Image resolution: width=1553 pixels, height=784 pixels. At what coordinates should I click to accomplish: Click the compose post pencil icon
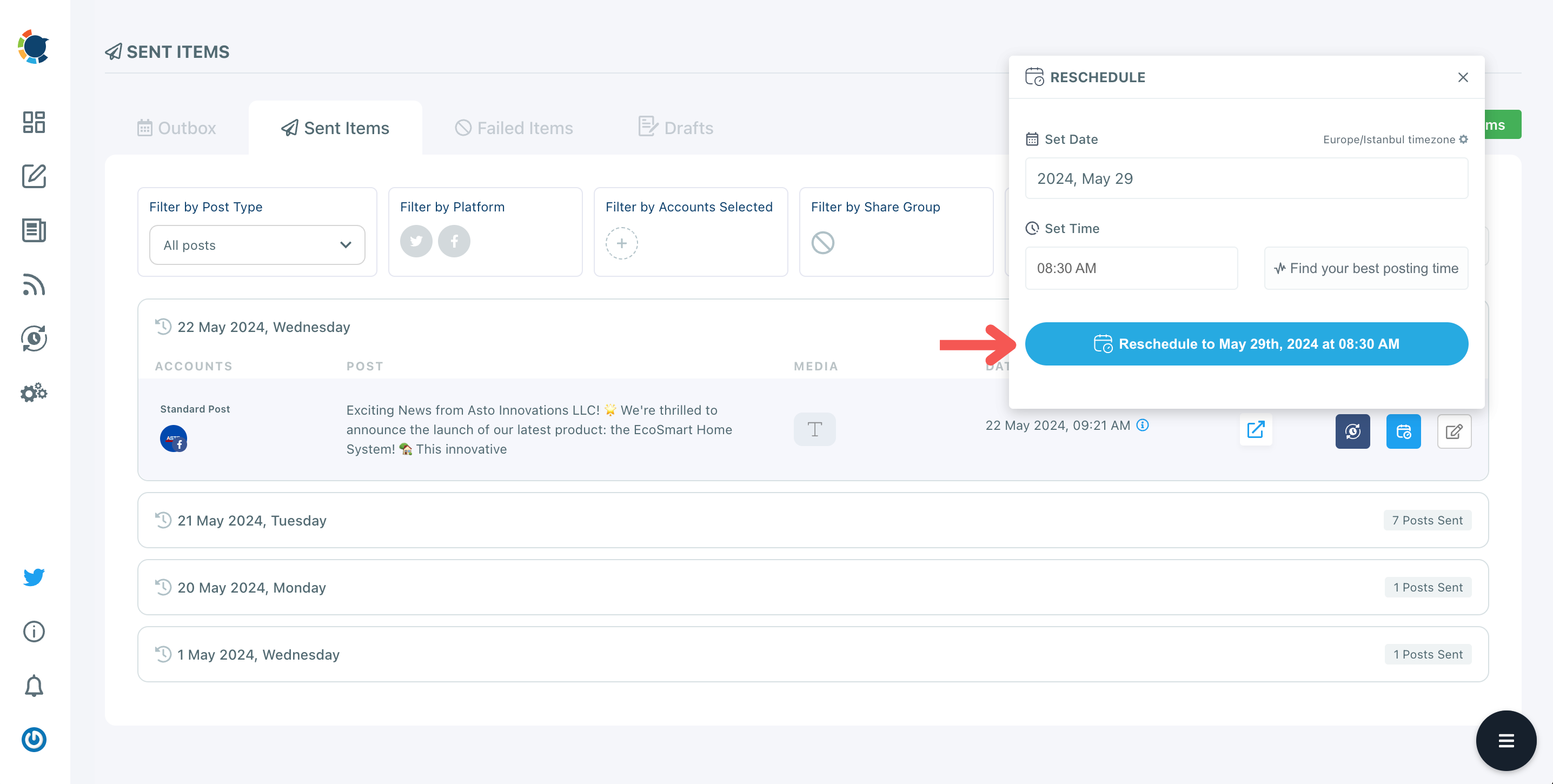(34, 176)
